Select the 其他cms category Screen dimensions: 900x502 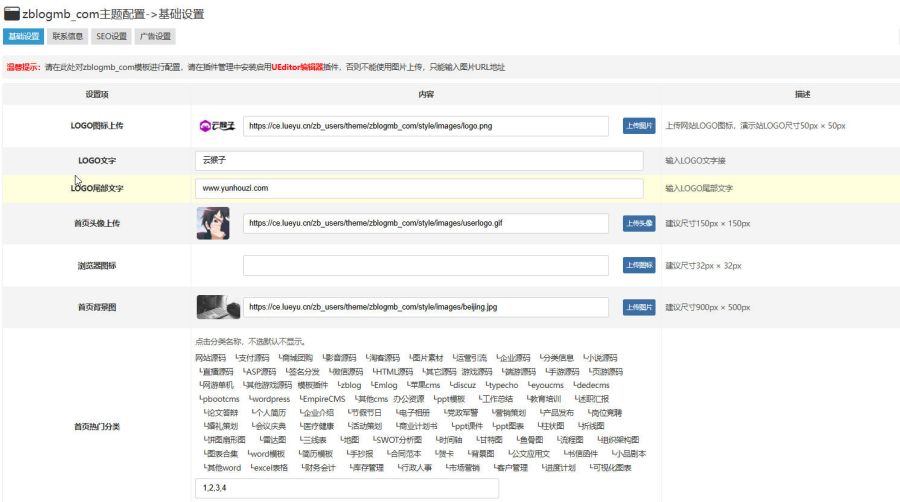[x=373, y=399]
